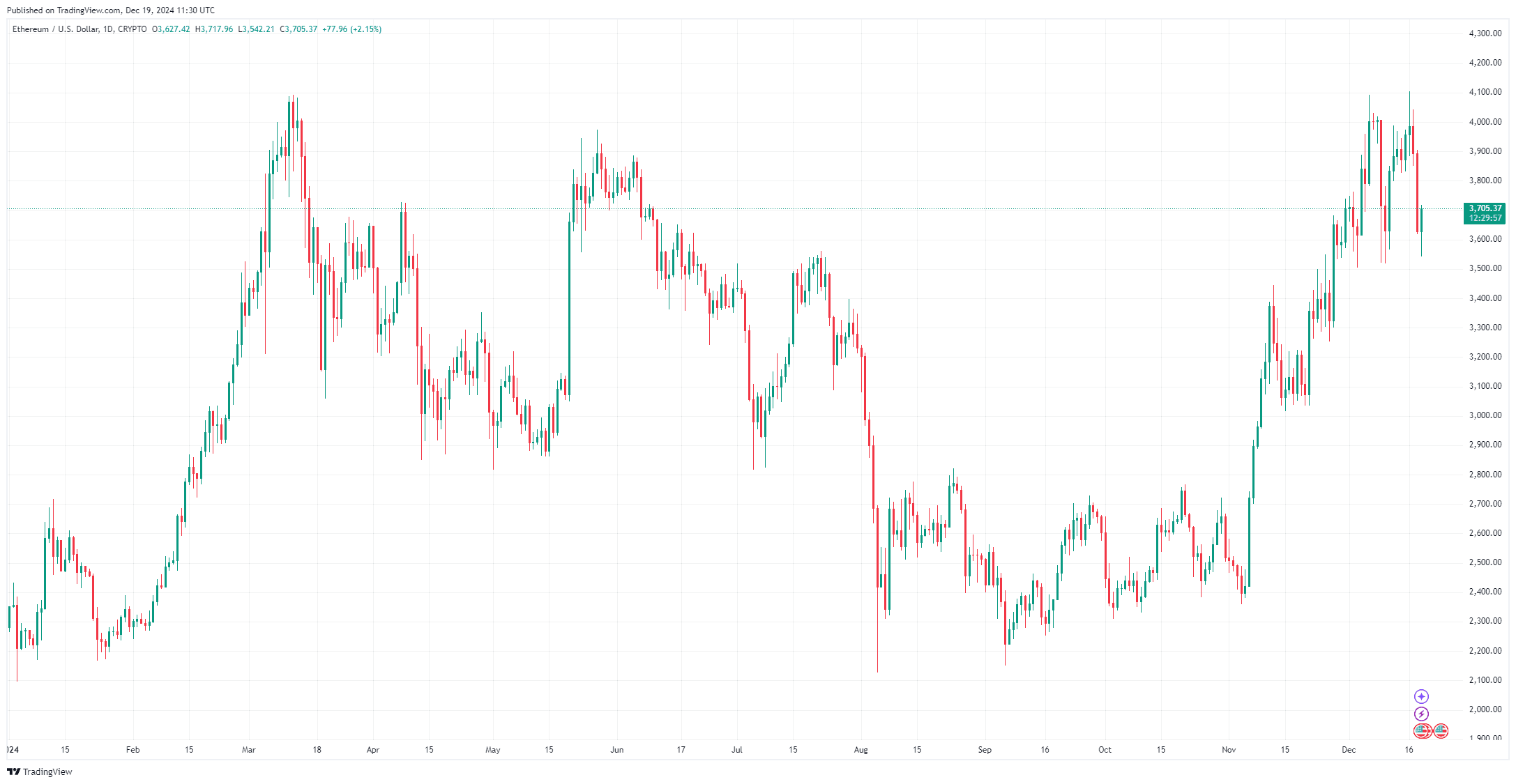
Task: Click the 4,300.00 price axis label
Action: (x=1485, y=33)
